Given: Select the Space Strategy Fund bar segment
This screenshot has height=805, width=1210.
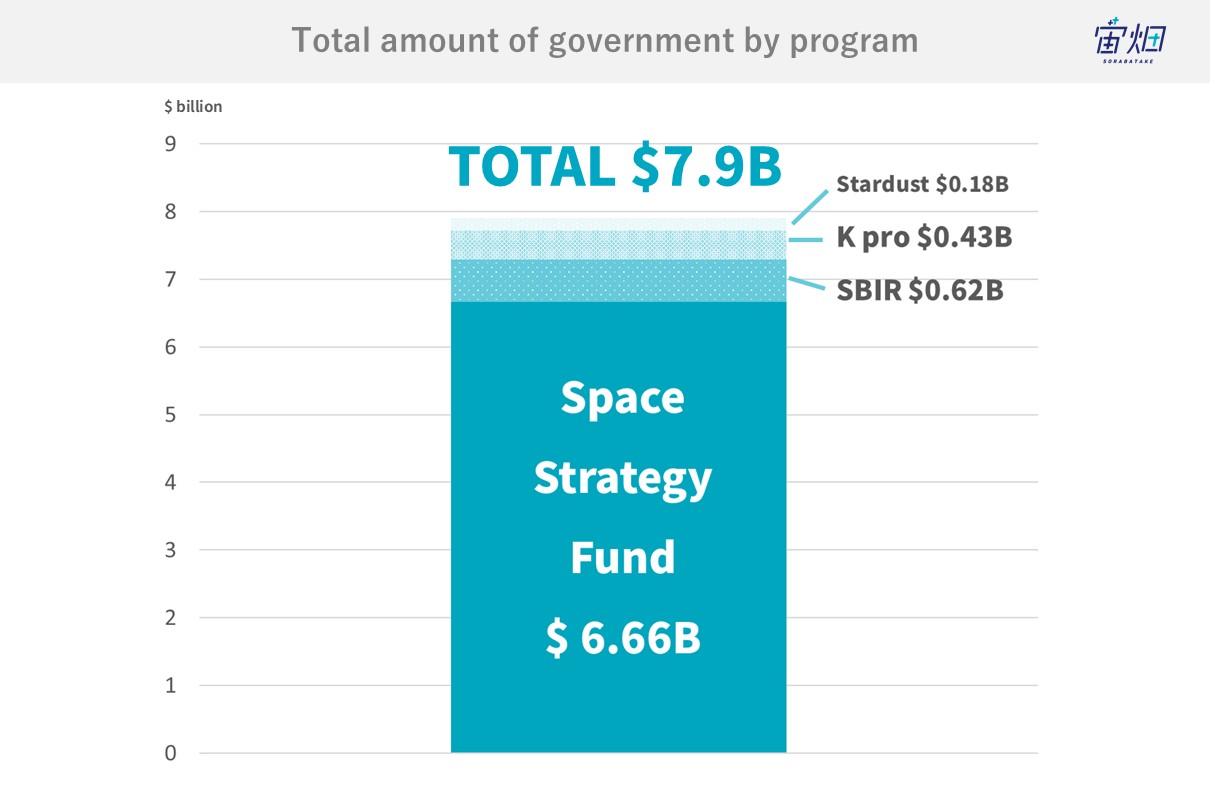Looking at the screenshot, I should pyautogui.click(x=618, y=527).
